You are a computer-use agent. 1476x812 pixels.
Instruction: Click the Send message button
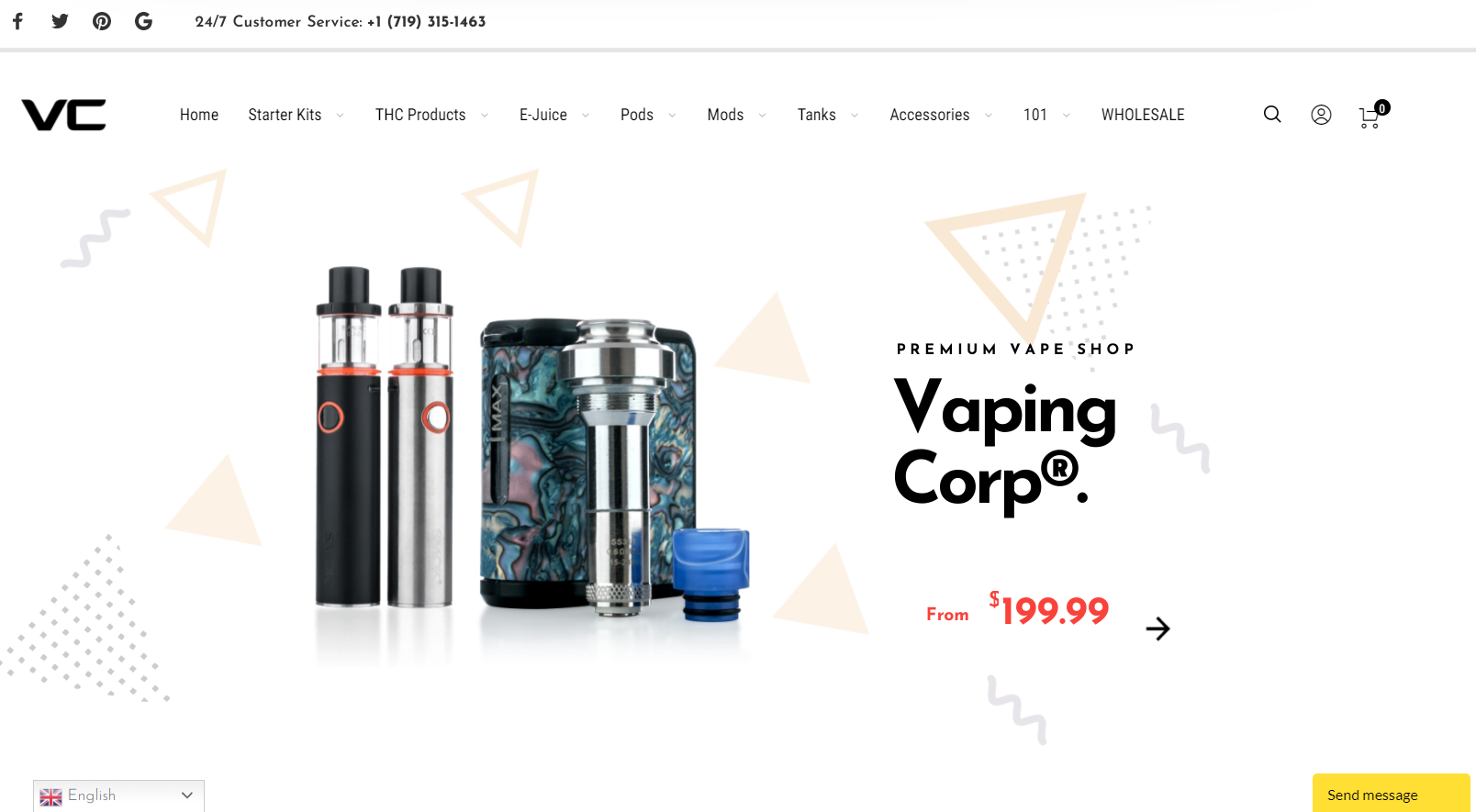(x=1391, y=794)
